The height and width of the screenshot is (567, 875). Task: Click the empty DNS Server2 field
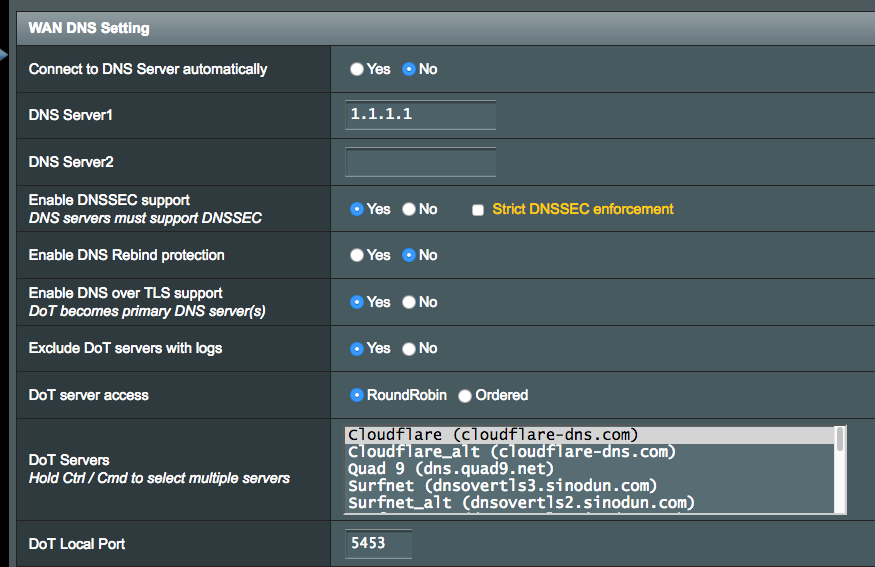(420, 161)
